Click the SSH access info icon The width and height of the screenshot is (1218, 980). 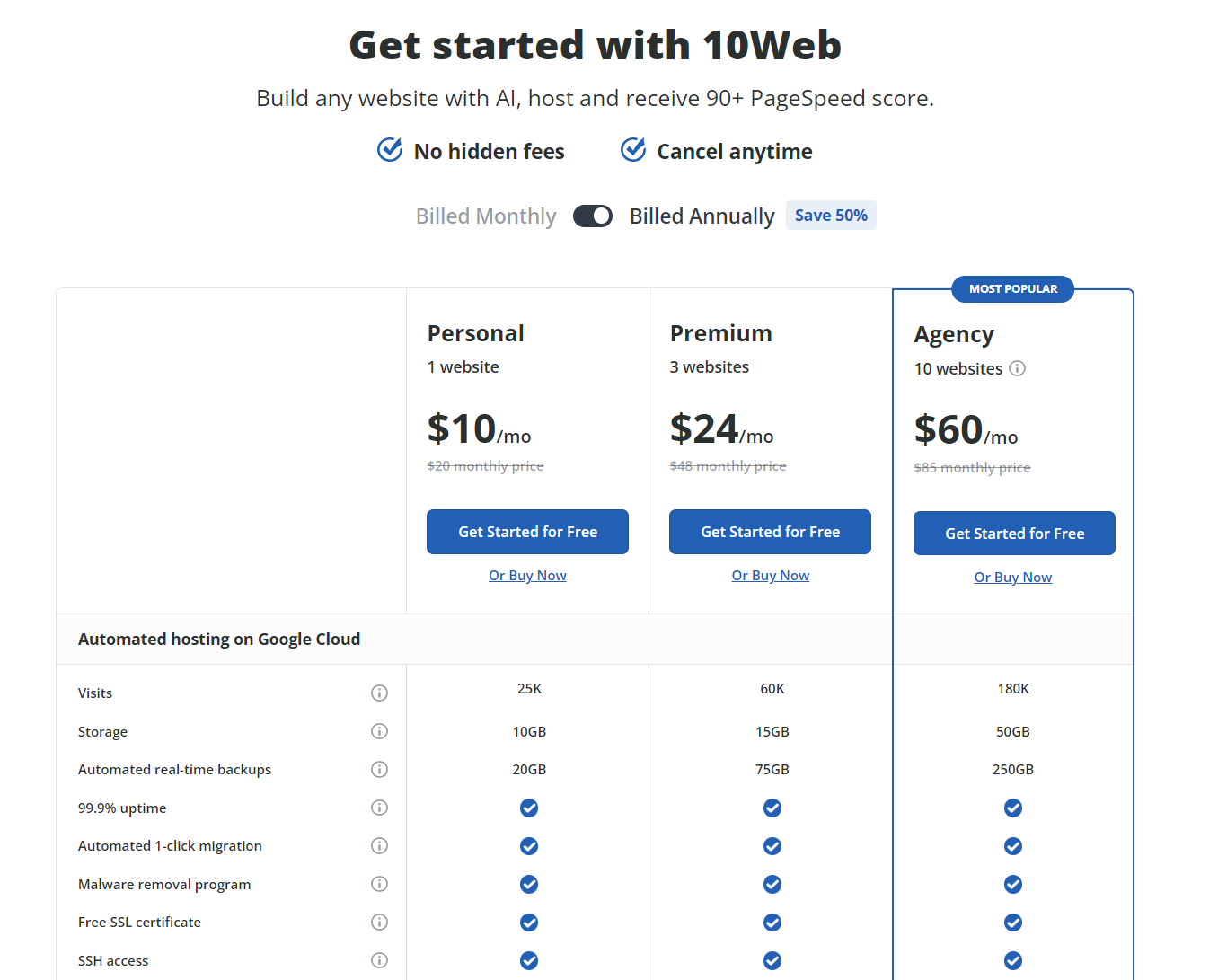(x=379, y=959)
